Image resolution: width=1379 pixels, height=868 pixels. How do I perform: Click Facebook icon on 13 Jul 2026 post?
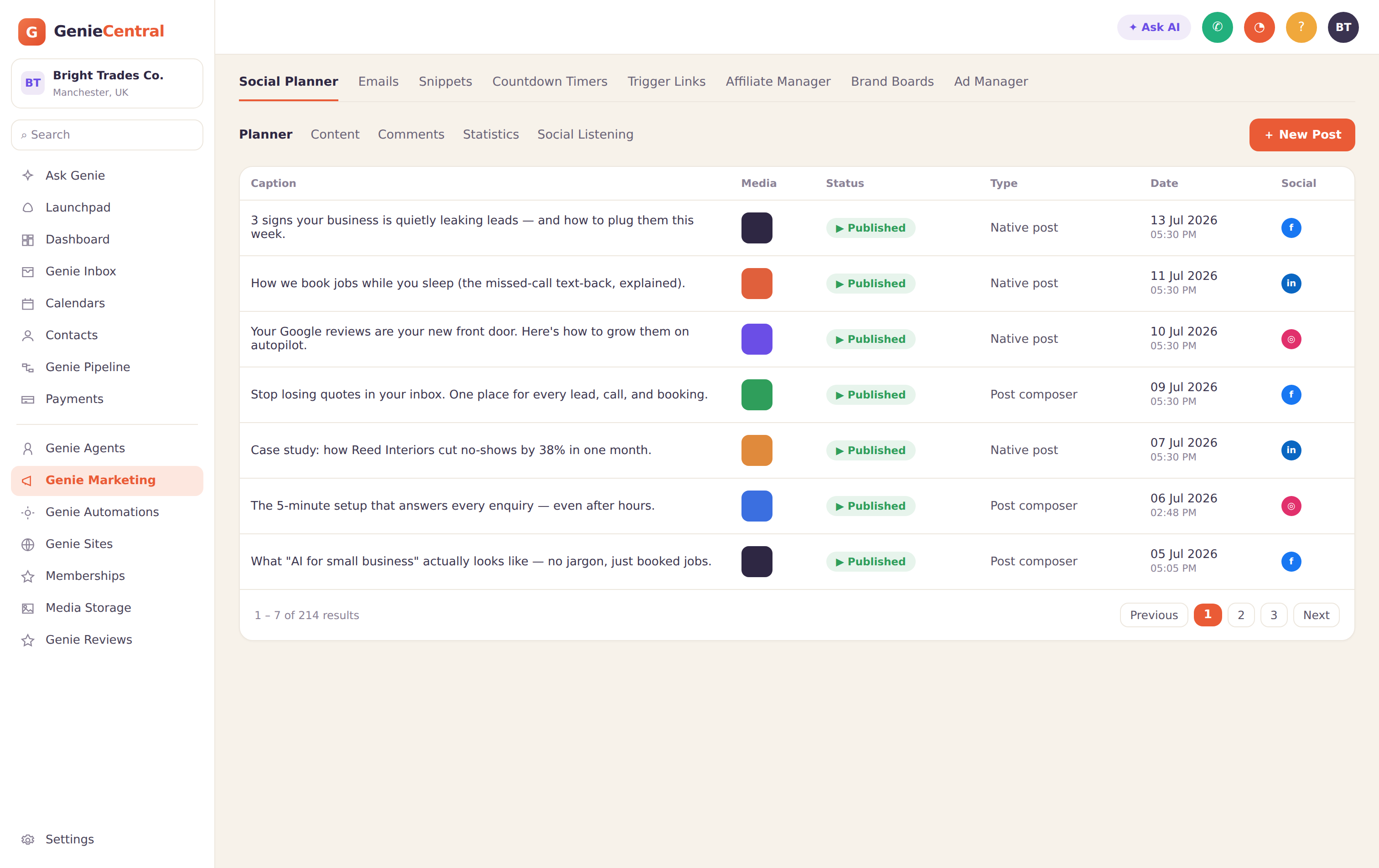1291,228
